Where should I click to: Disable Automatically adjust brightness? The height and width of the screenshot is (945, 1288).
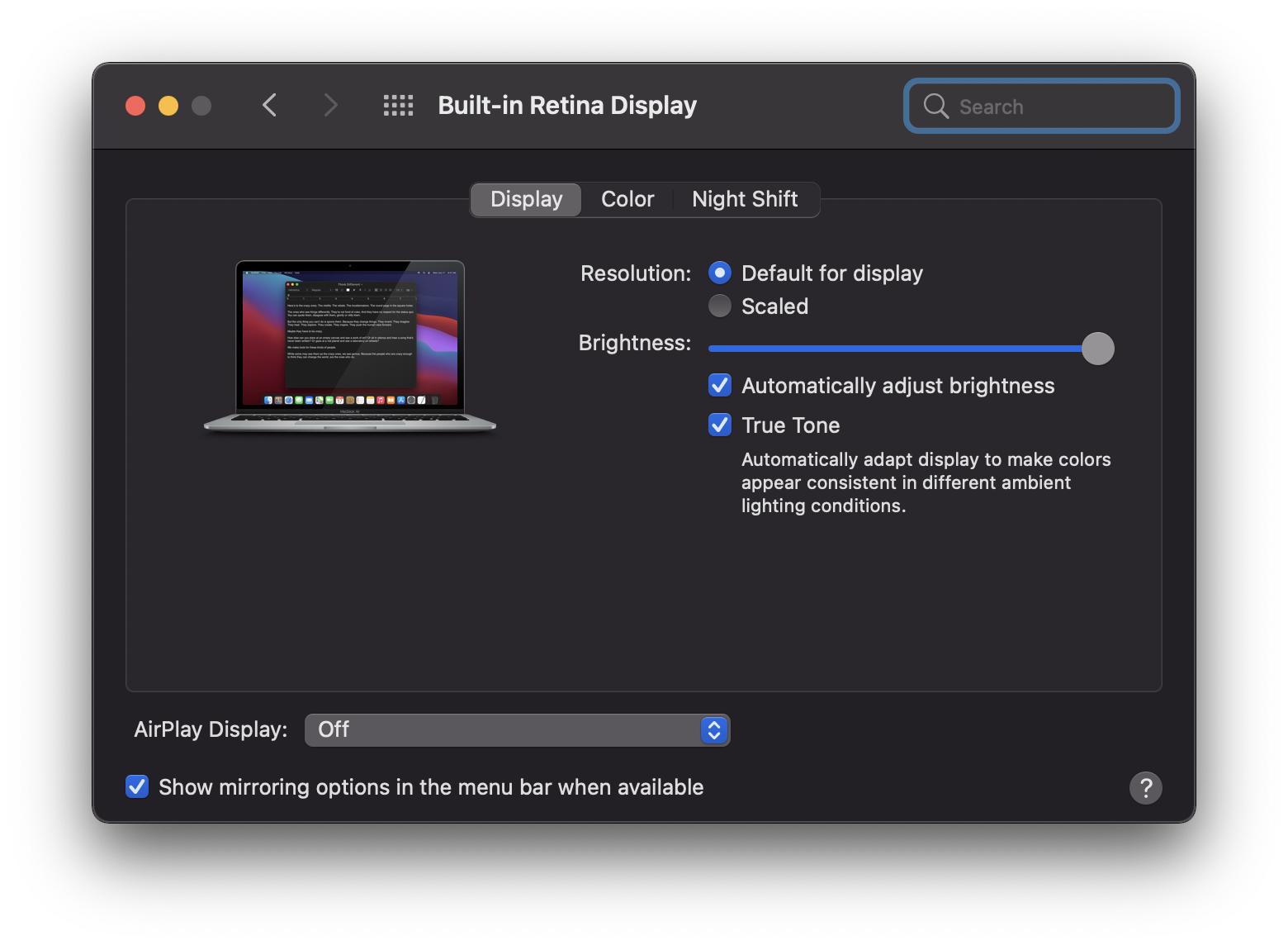pyautogui.click(x=720, y=386)
